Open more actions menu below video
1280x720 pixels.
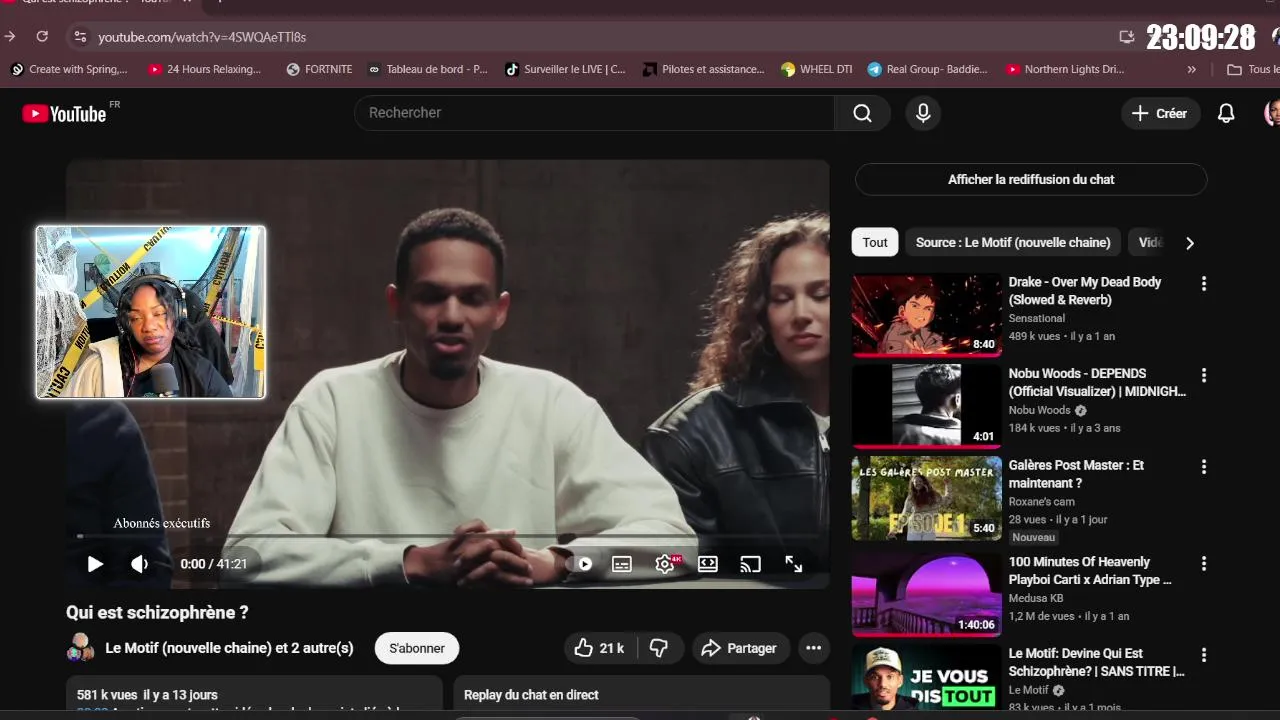point(814,648)
